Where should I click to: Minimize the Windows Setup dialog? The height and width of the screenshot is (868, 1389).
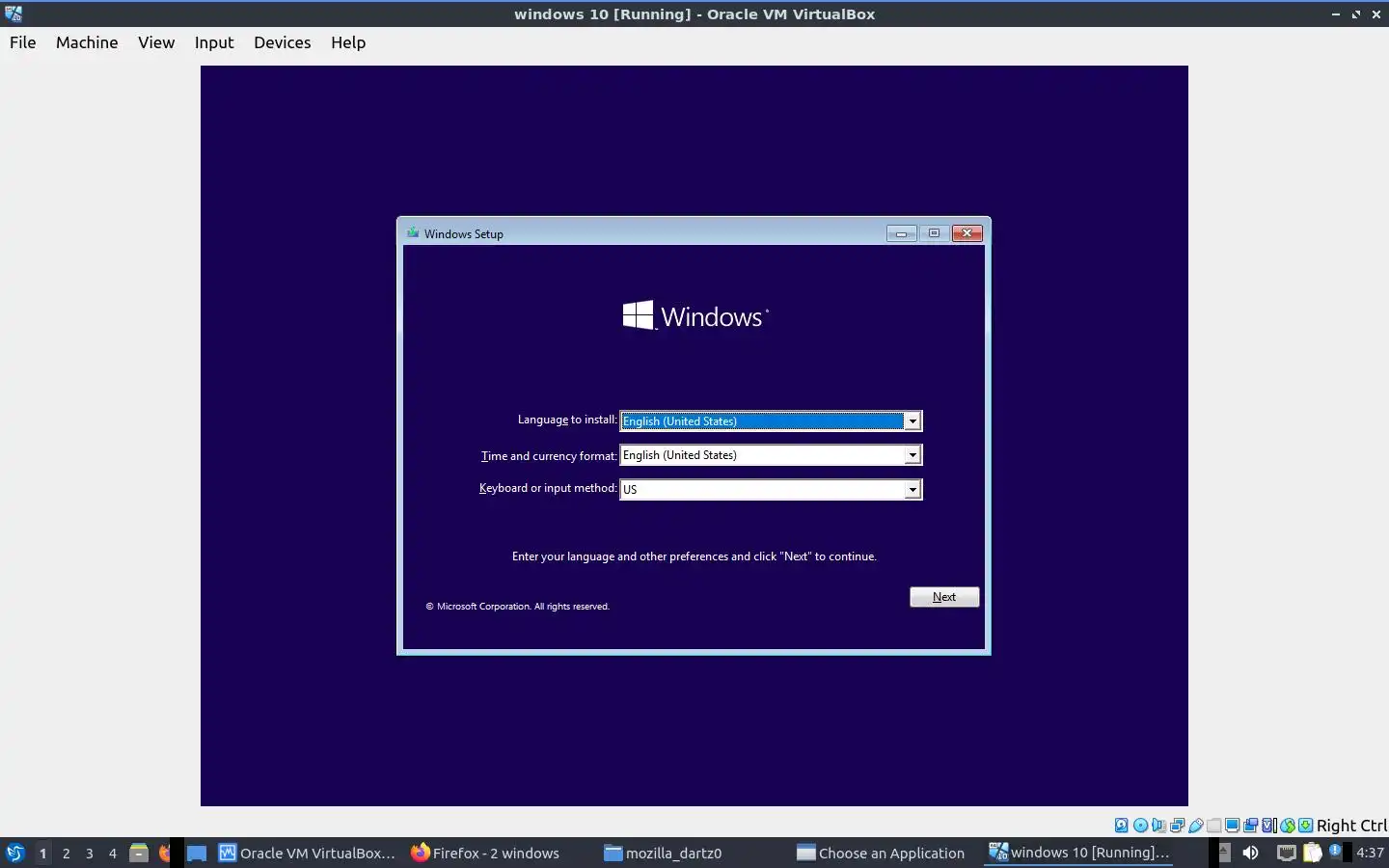click(x=901, y=233)
